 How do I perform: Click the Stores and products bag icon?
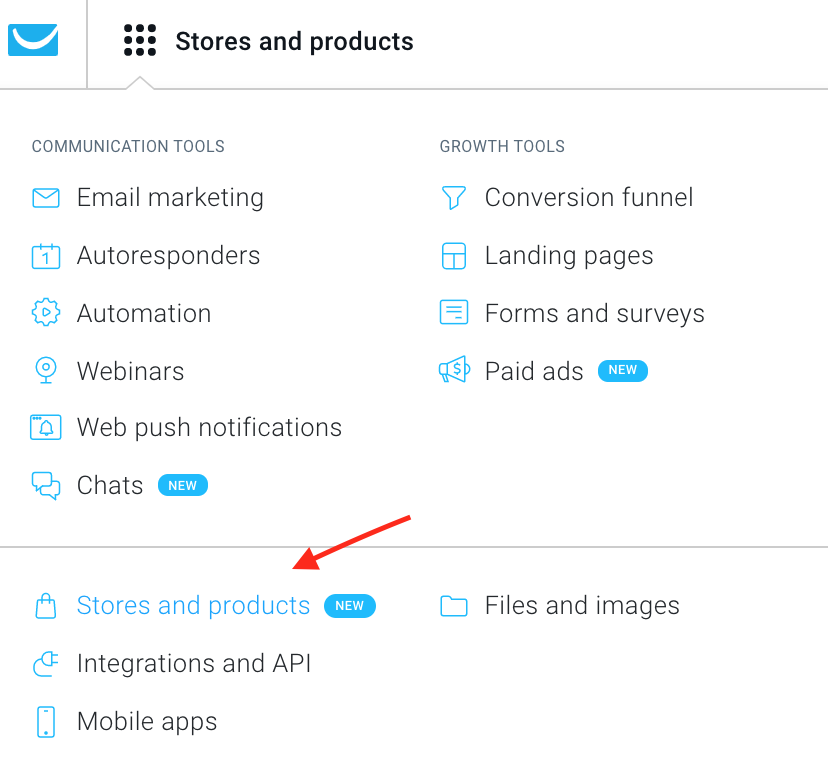point(46,606)
